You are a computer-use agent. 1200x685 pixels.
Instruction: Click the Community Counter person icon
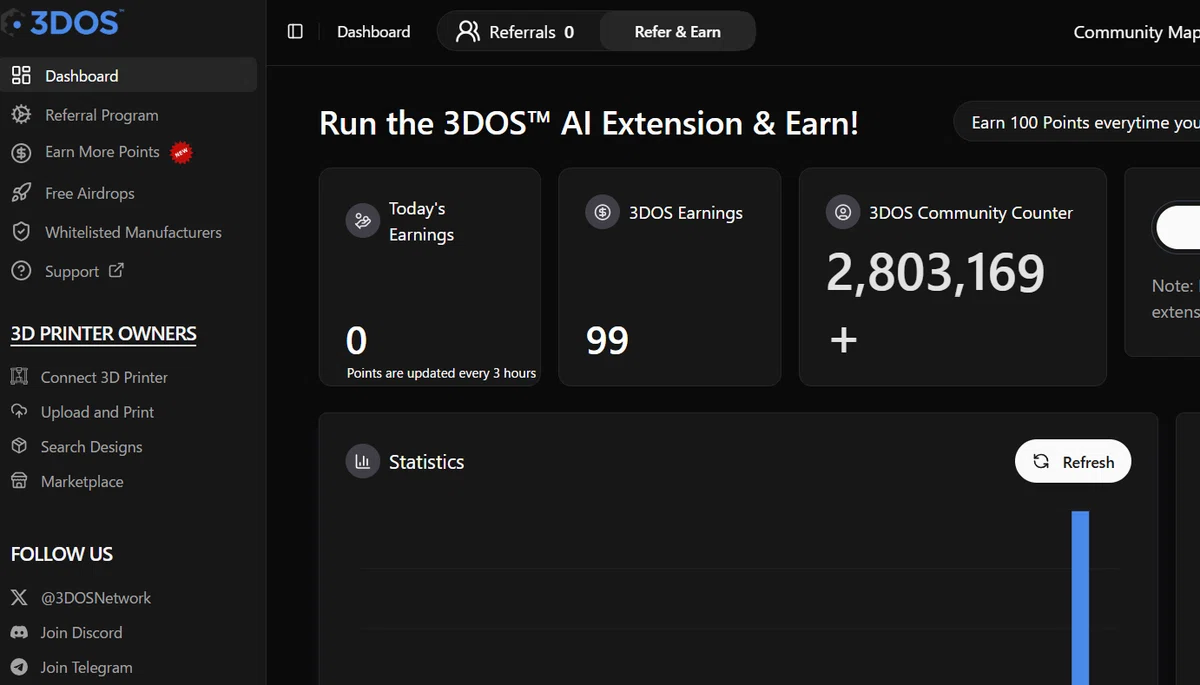[x=843, y=212]
